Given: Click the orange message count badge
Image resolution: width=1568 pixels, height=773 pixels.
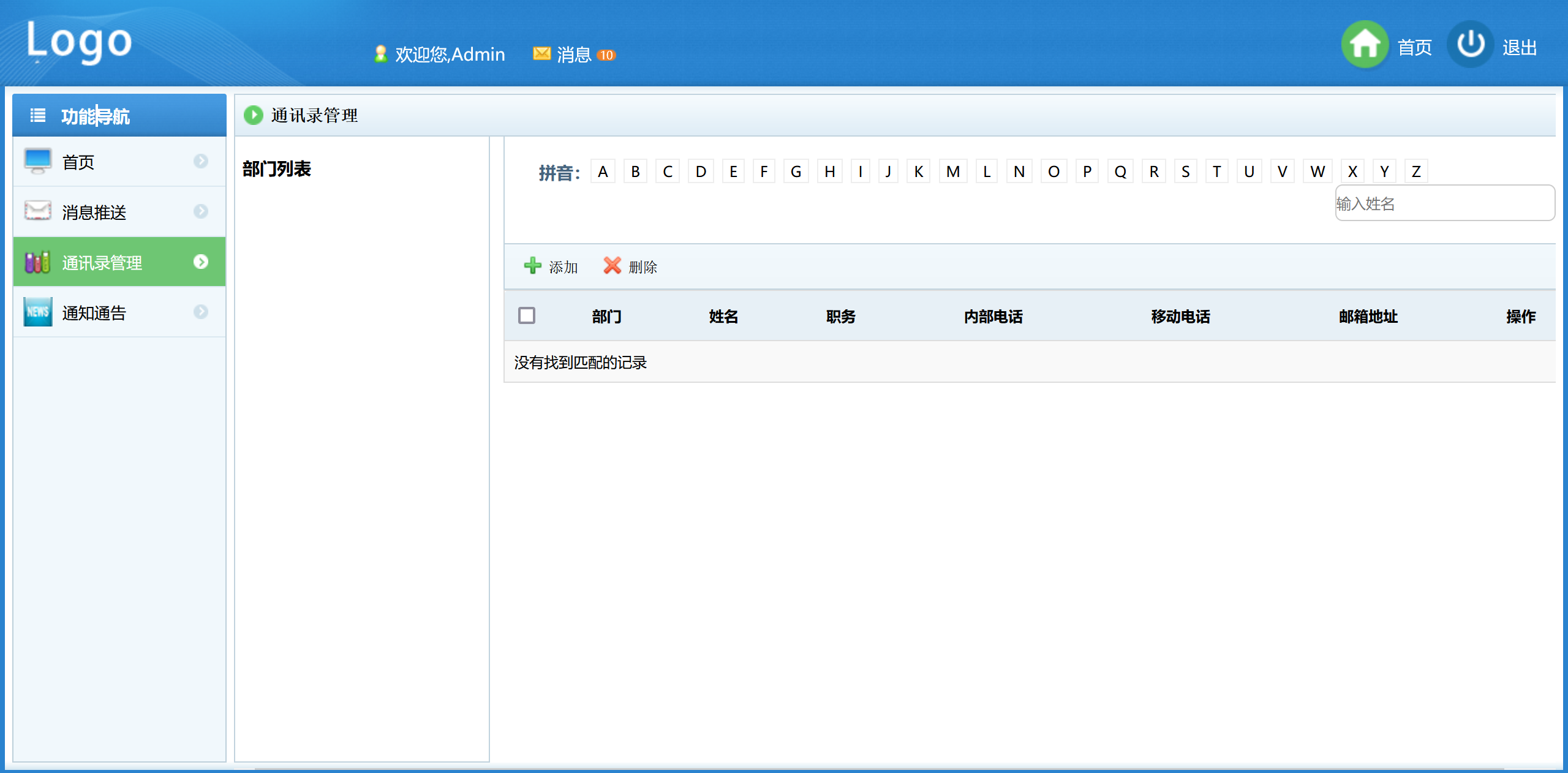Looking at the screenshot, I should (x=606, y=55).
